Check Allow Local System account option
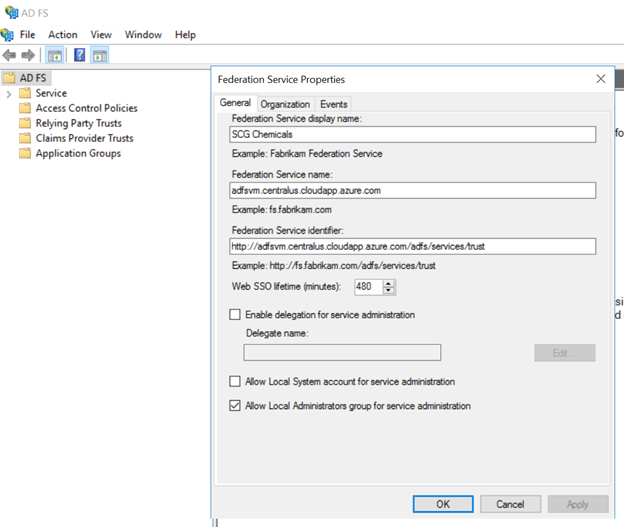The height and width of the screenshot is (527, 624). pos(235,382)
